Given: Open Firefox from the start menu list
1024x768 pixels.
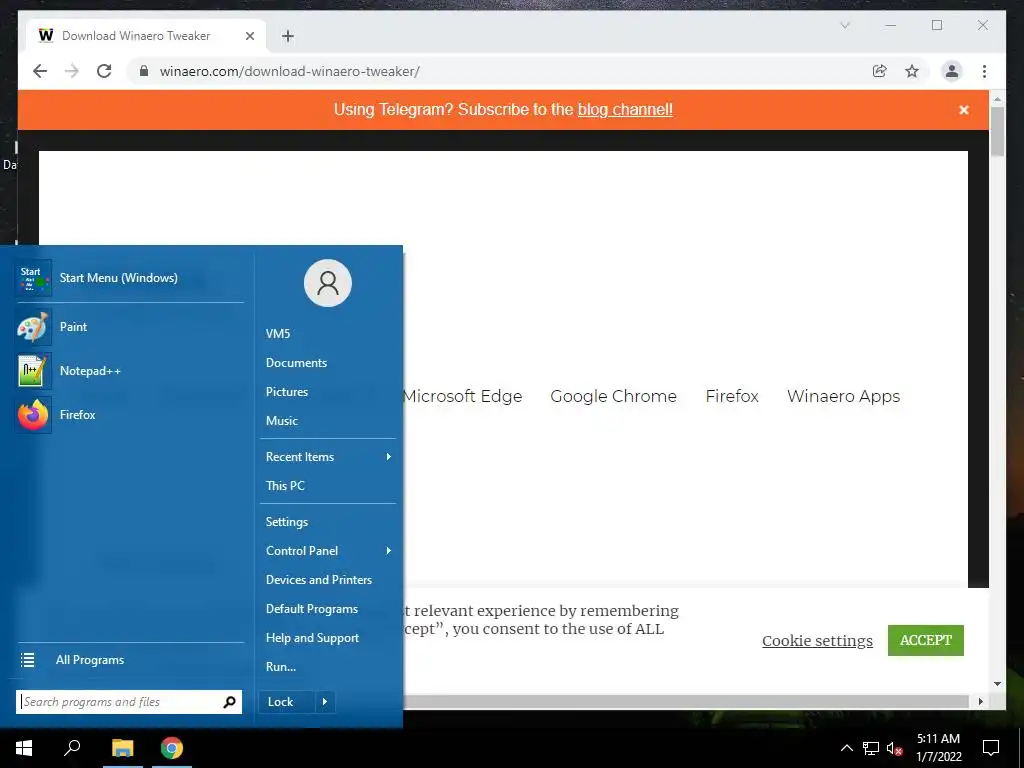Looking at the screenshot, I should coord(130,415).
